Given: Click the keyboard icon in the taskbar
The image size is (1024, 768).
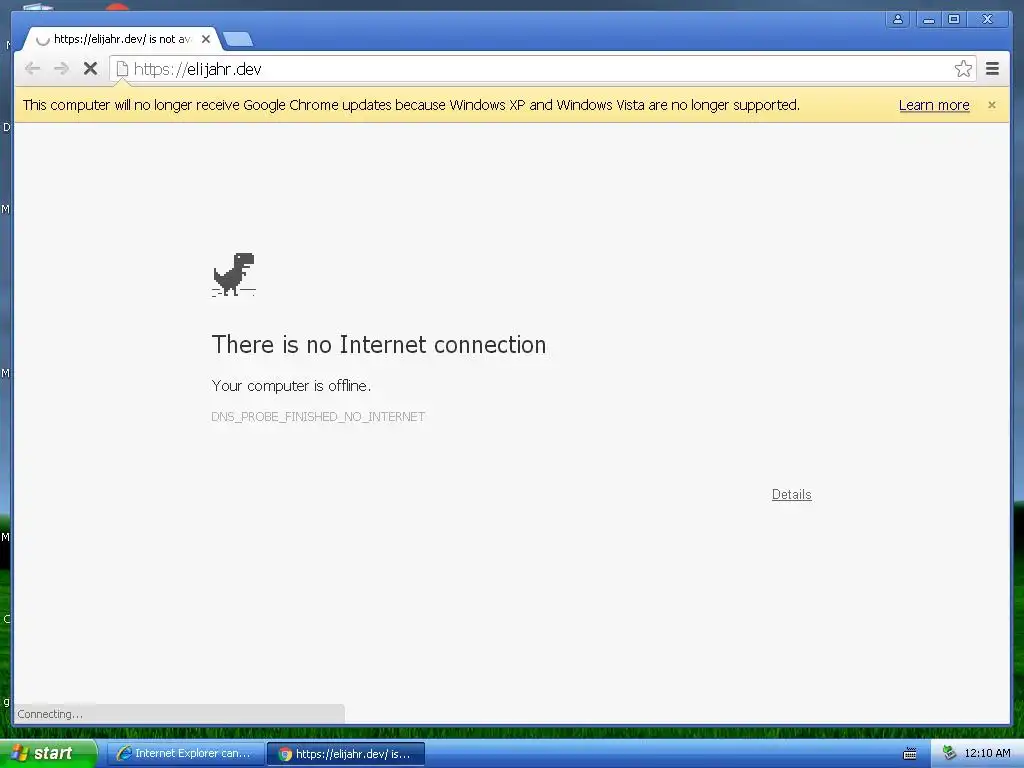Looking at the screenshot, I should [x=909, y=754].
